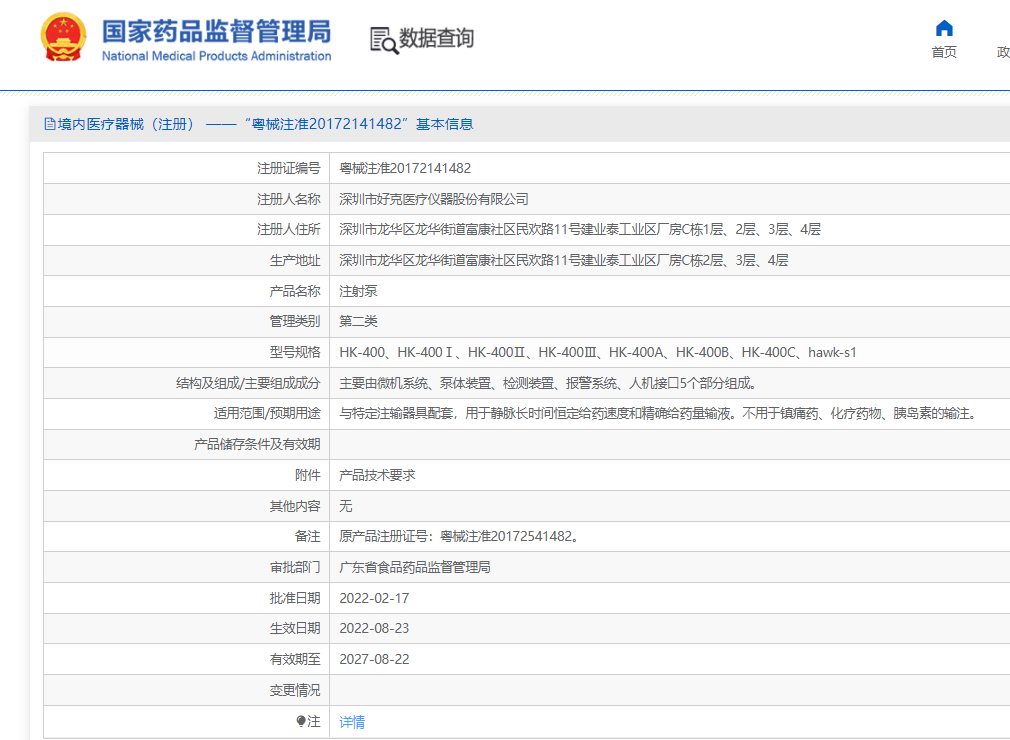Click the 数据查询 magnifier document icon
The height and width of the screenshot is (740, 1010).
384,40
